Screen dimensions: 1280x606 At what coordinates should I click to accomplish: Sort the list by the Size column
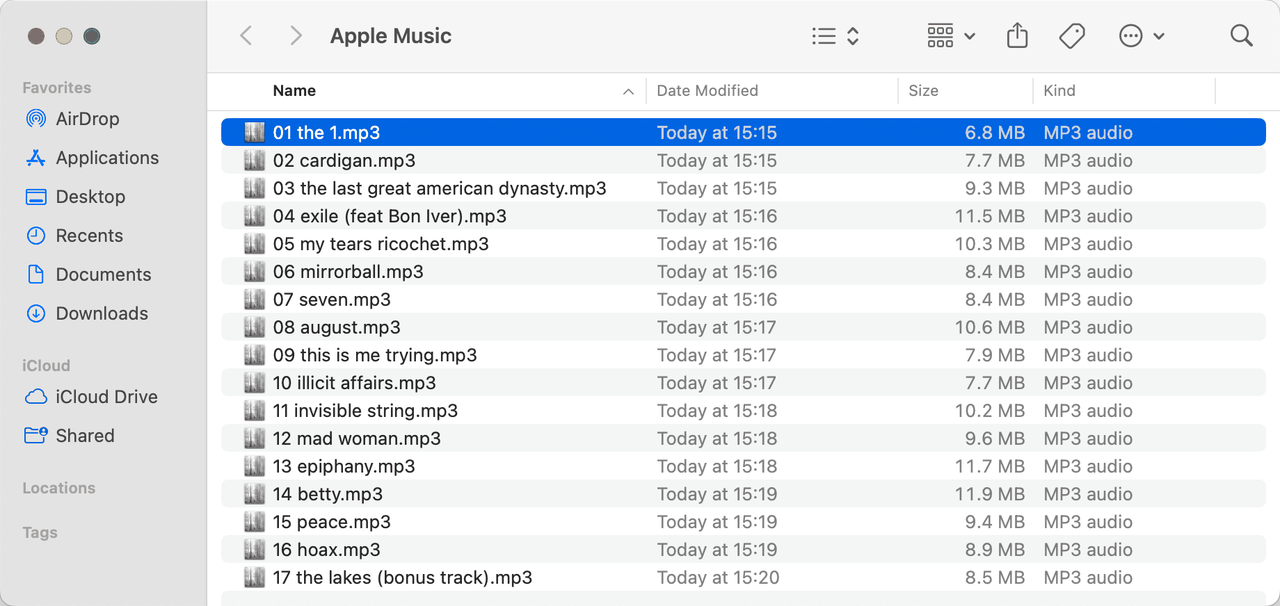pos(922,90)
